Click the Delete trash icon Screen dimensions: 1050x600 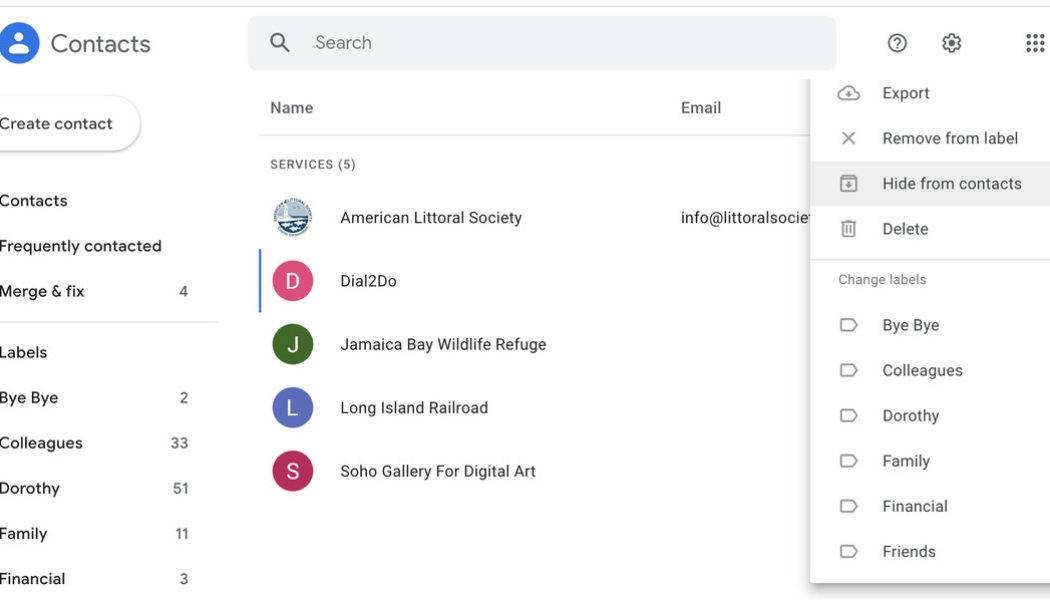(x=849, y=228)
